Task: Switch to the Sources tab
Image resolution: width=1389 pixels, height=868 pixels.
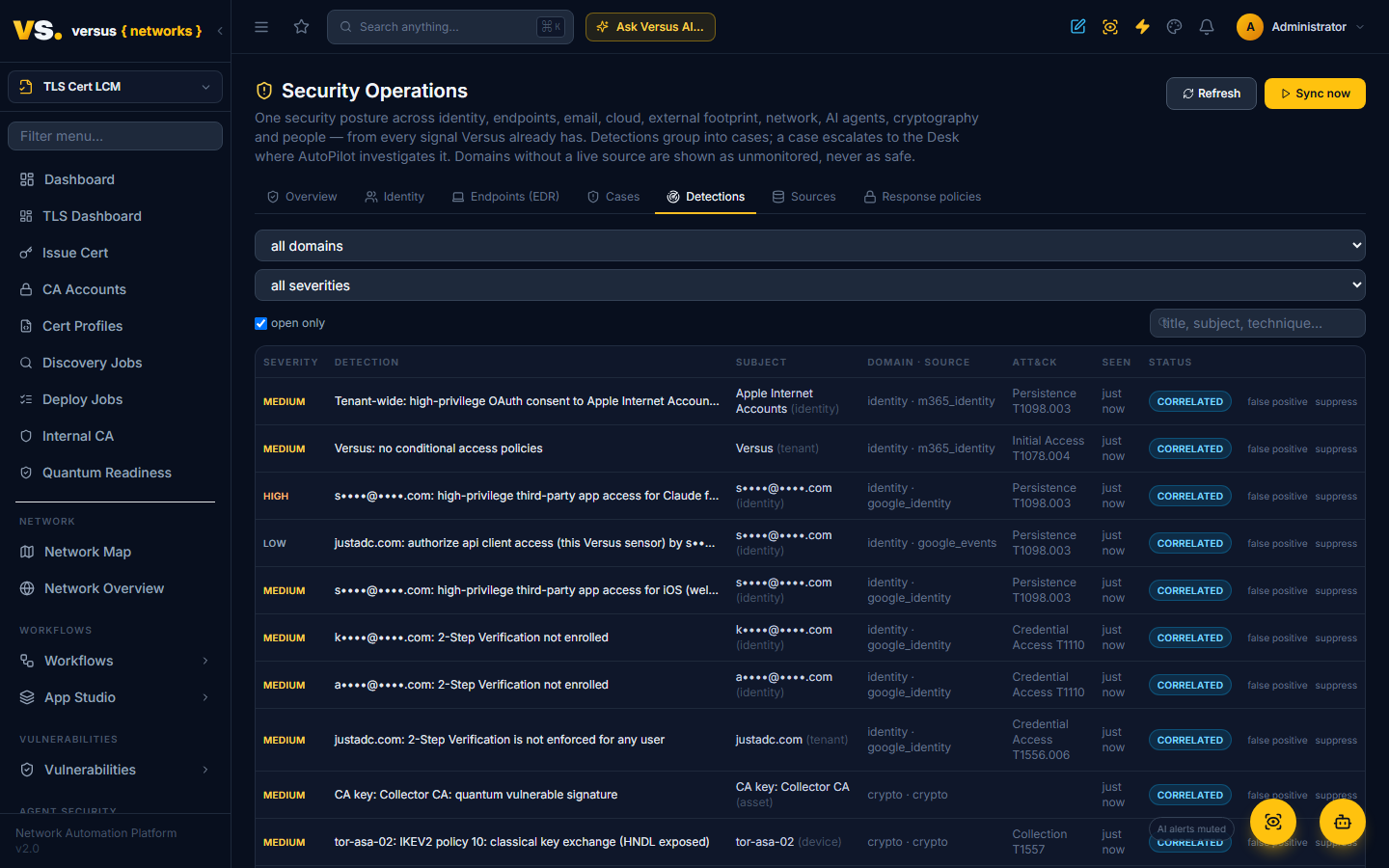Action: (x=804, y=197)
